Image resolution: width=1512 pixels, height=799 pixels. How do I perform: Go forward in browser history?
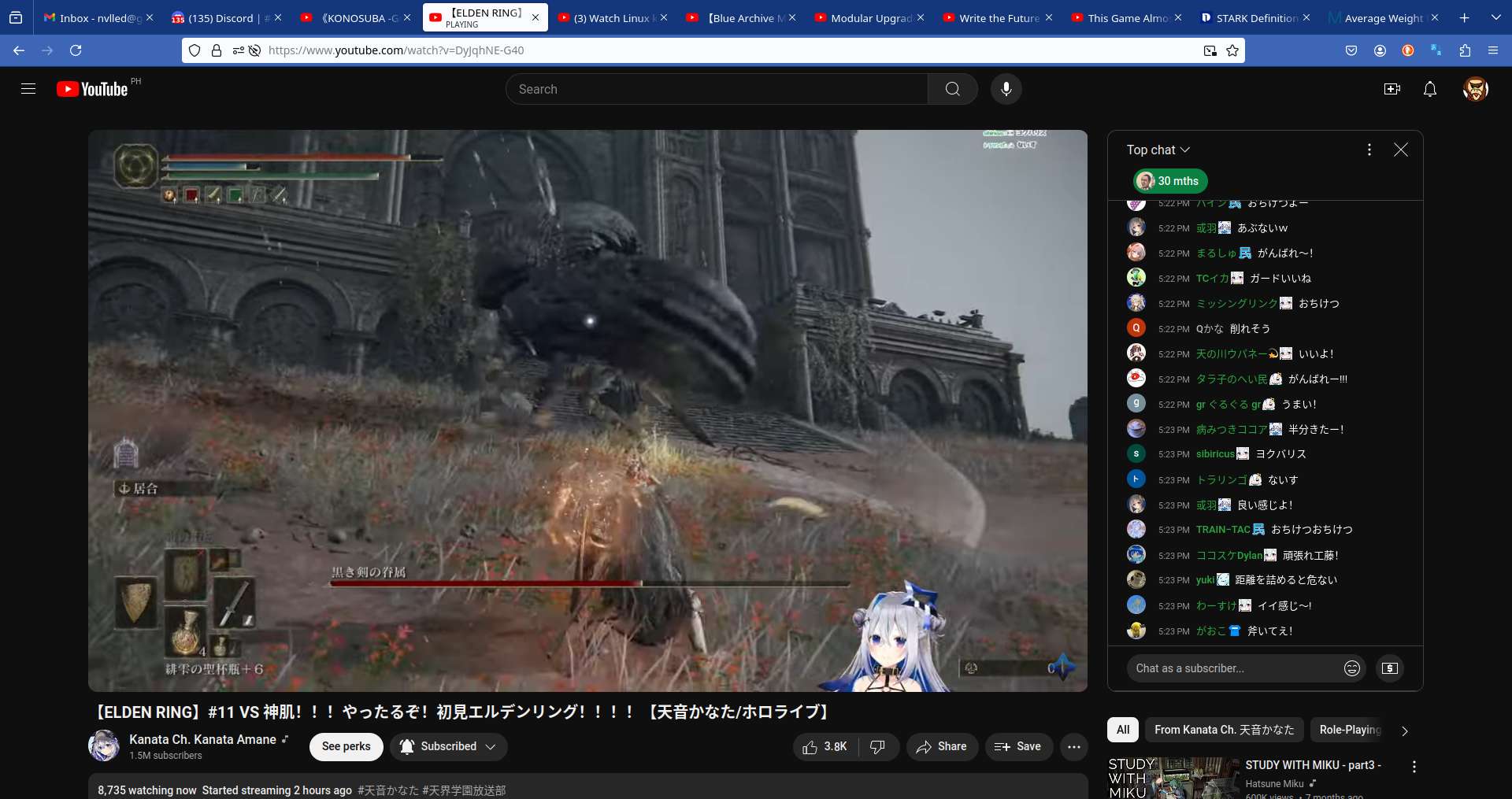(47, 50)
